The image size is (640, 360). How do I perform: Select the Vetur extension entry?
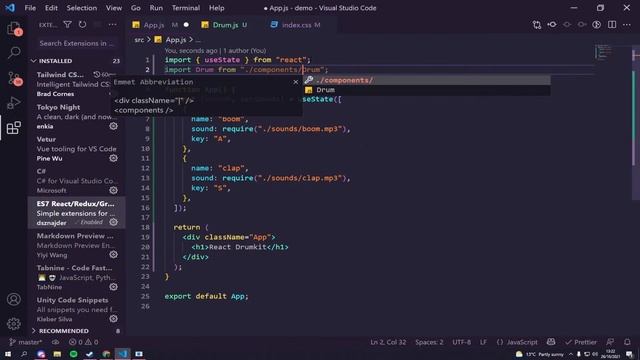tap(76, 149)
